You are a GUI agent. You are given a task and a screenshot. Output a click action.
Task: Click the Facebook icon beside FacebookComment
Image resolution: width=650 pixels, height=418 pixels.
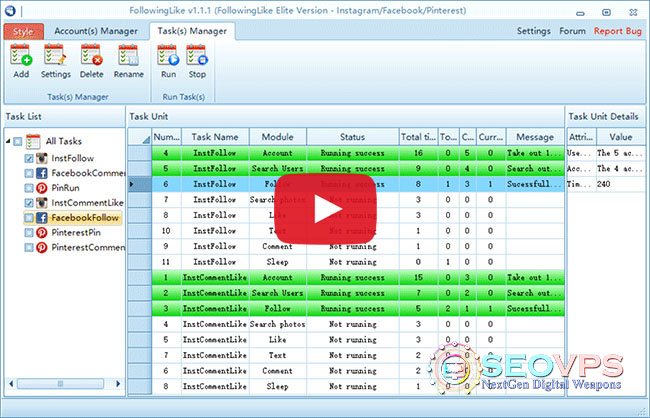pos(41,173)
